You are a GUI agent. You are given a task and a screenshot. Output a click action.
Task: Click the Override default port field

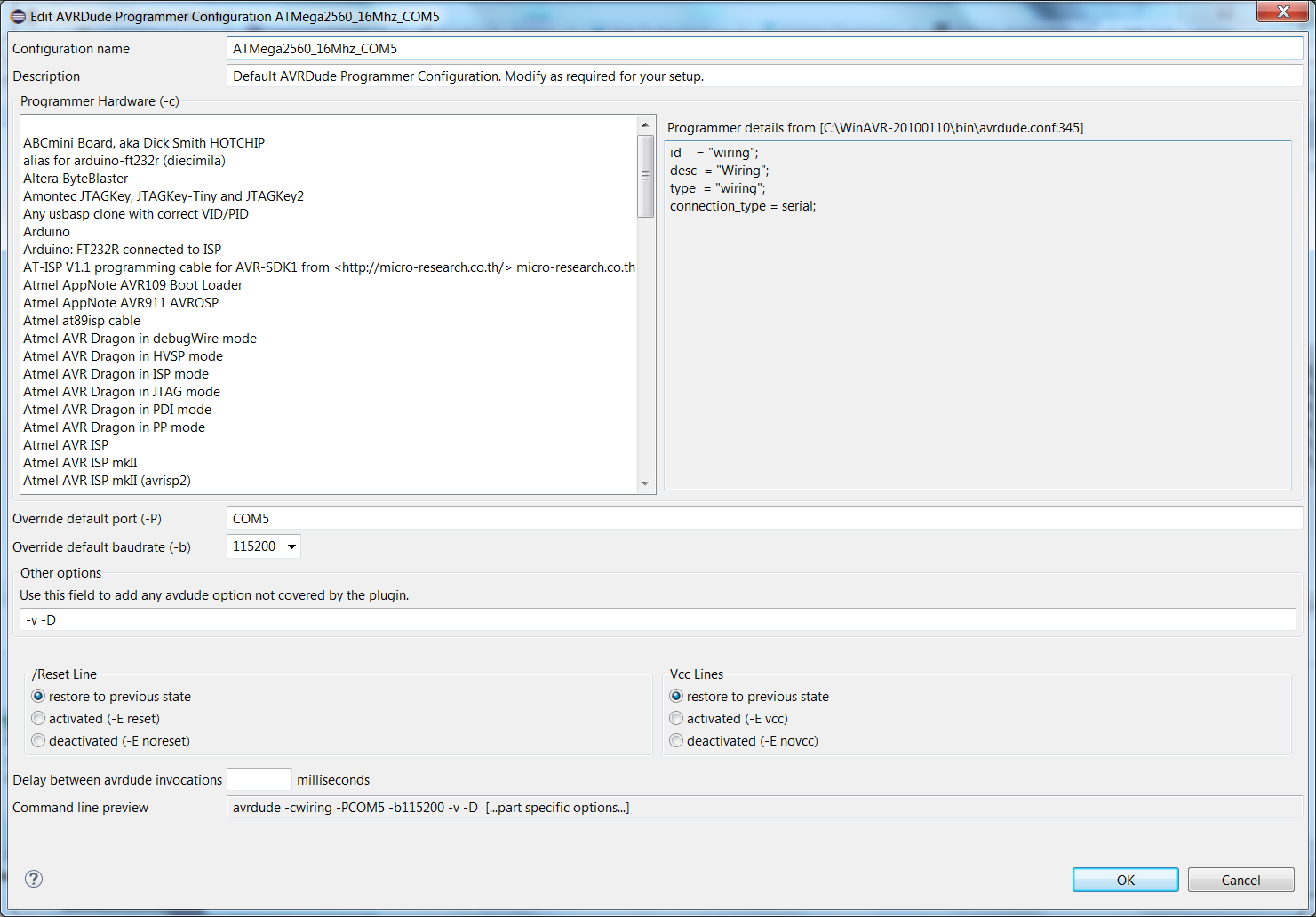tap(765, 518)
